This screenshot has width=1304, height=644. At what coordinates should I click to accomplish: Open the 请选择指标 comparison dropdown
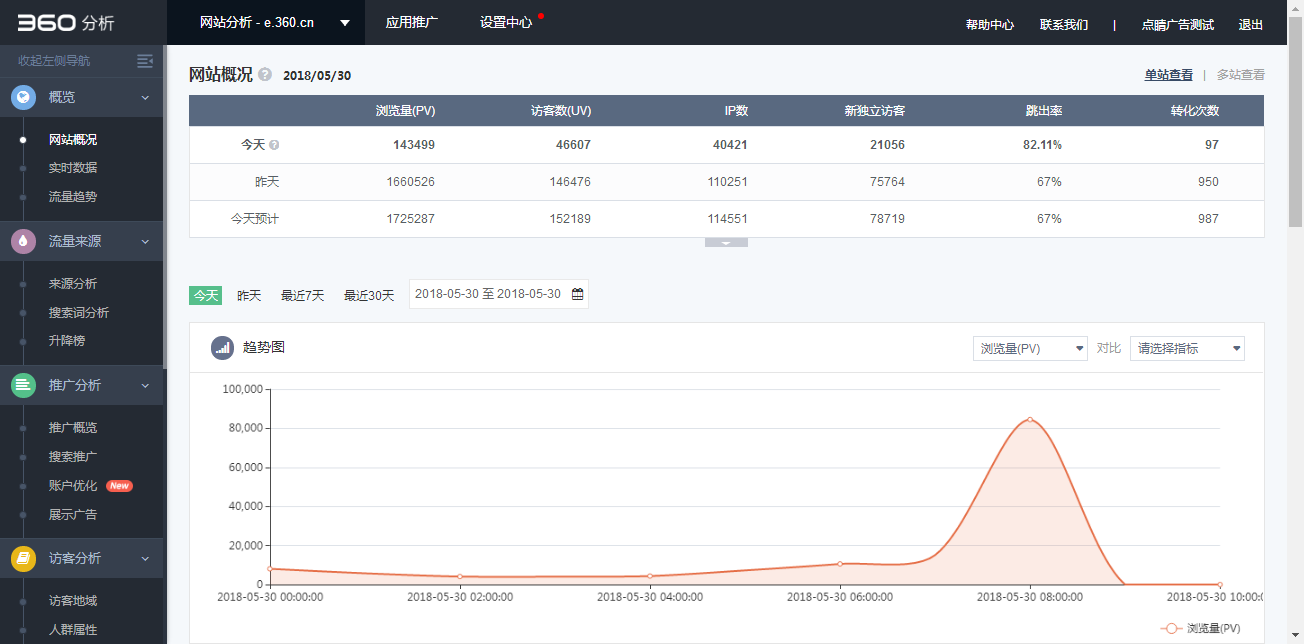pos(1187,348)
